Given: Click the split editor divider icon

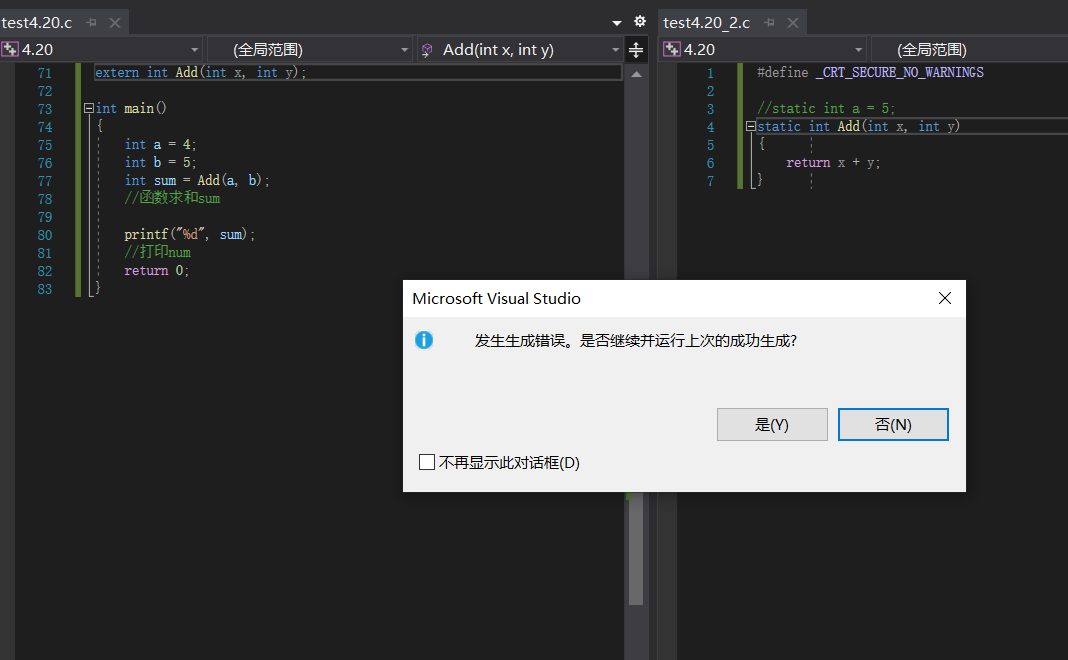Looking at the screenshot, I should tap(637, 48).
